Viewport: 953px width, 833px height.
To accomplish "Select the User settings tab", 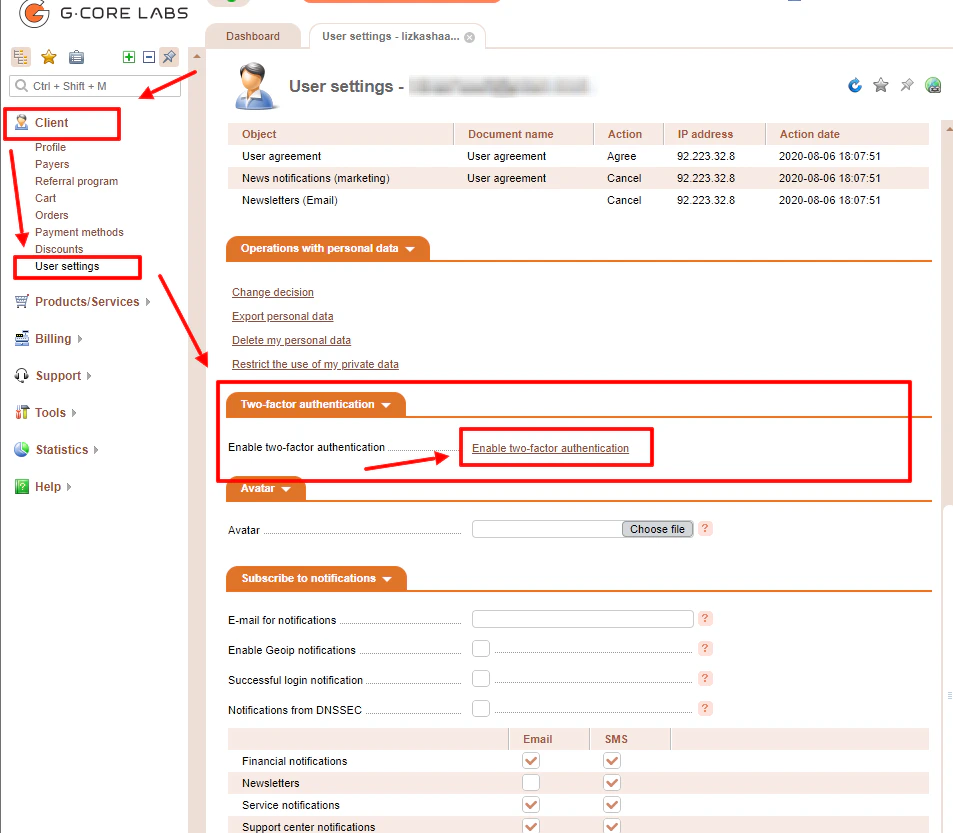I will pyautogui.click(x=390, y=36).
